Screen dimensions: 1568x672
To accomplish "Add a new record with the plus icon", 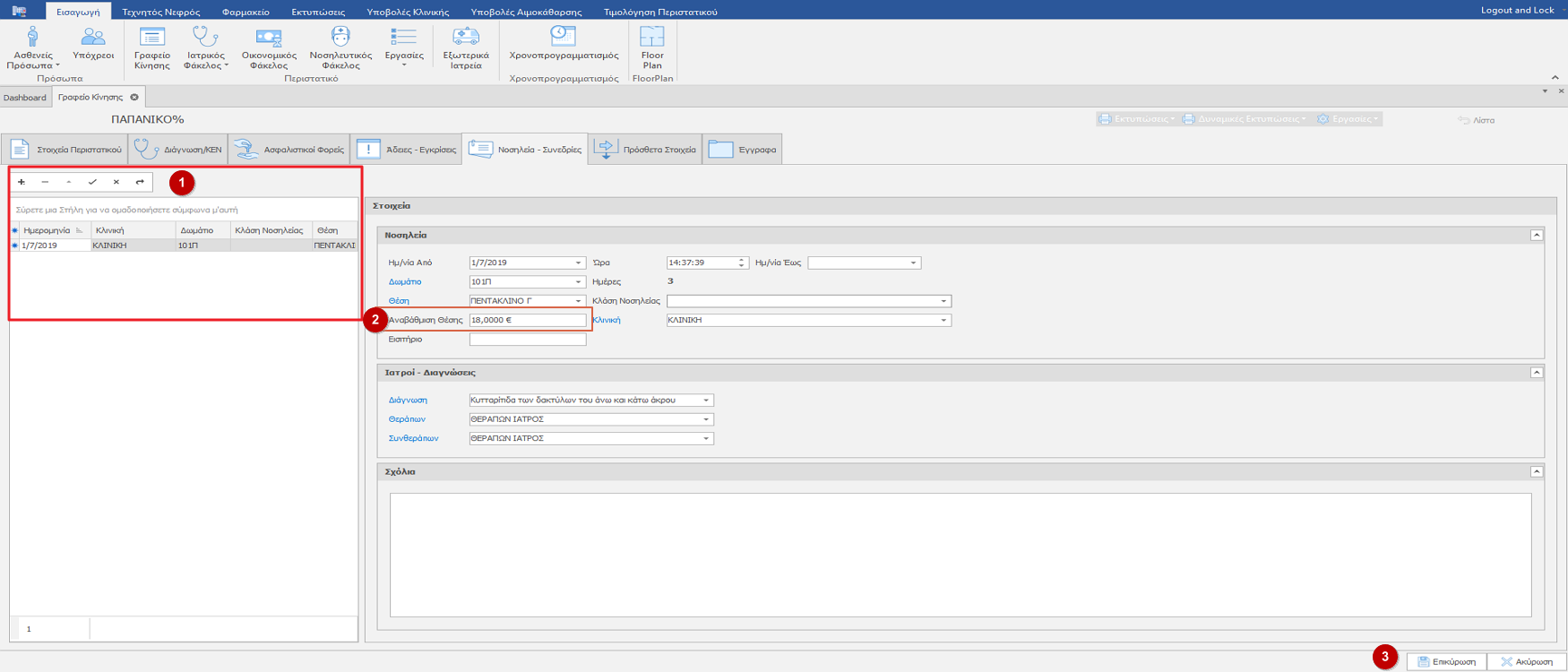I will click(22, 182).
